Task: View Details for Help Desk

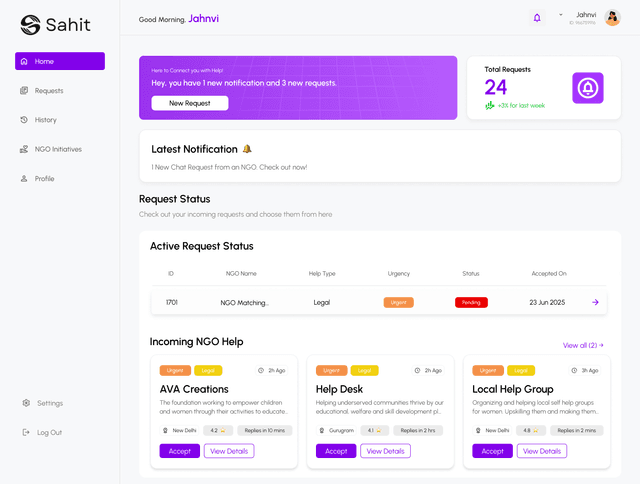Action: click(x=385, y=451)
